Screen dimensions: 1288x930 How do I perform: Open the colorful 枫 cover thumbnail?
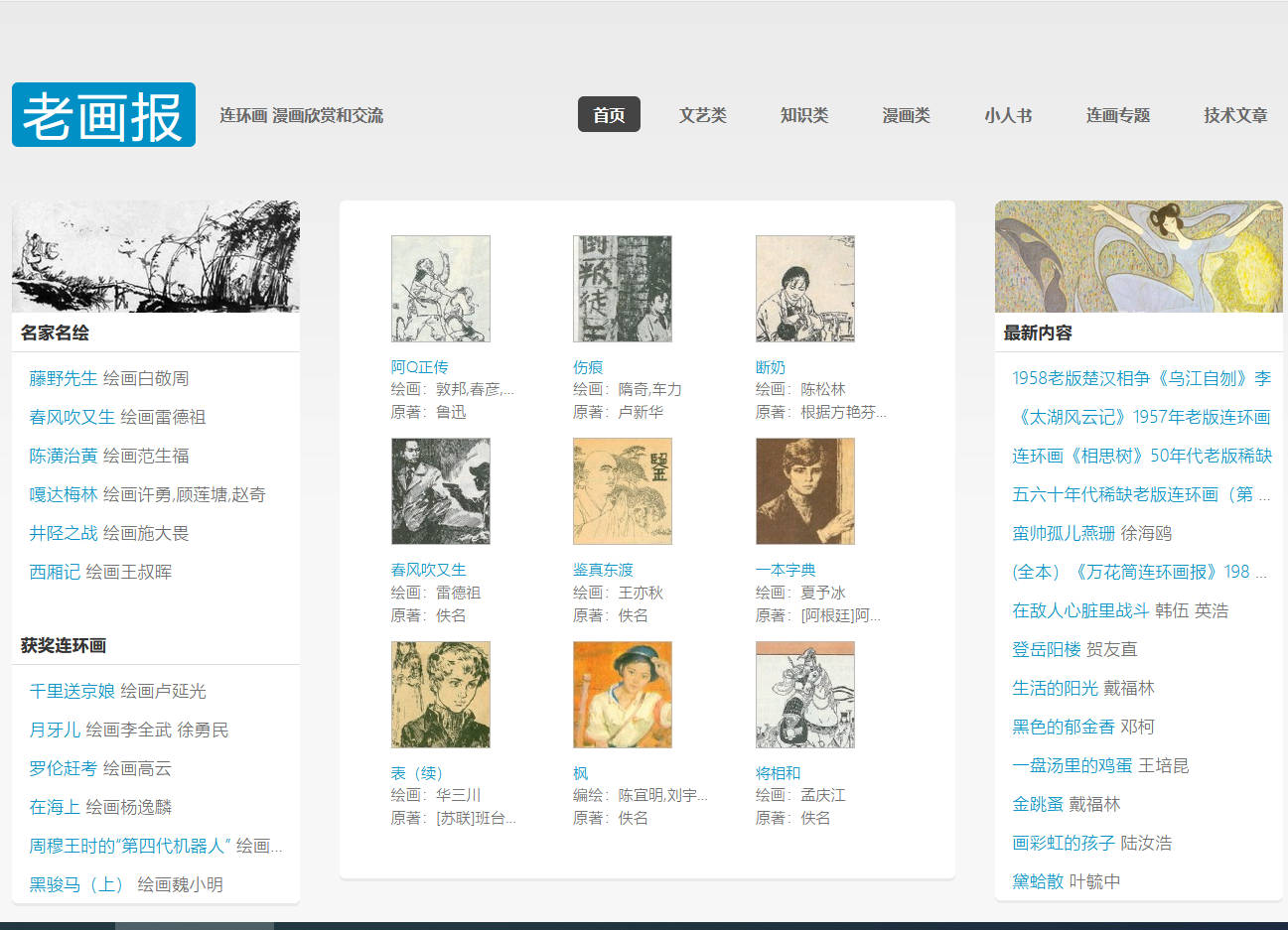click(622, 695)
